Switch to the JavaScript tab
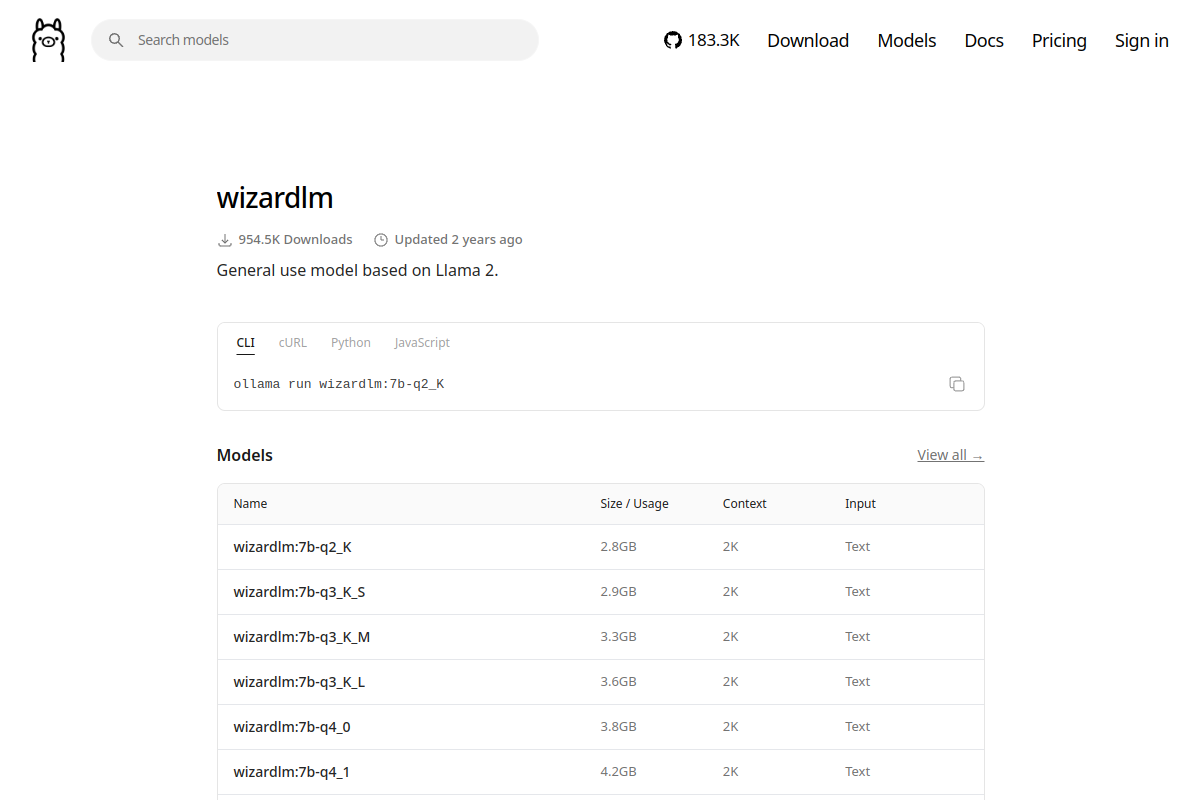 coord(422,343)
